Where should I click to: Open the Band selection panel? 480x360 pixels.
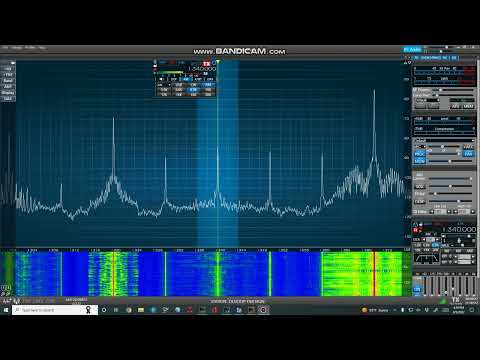pos(8,81)
